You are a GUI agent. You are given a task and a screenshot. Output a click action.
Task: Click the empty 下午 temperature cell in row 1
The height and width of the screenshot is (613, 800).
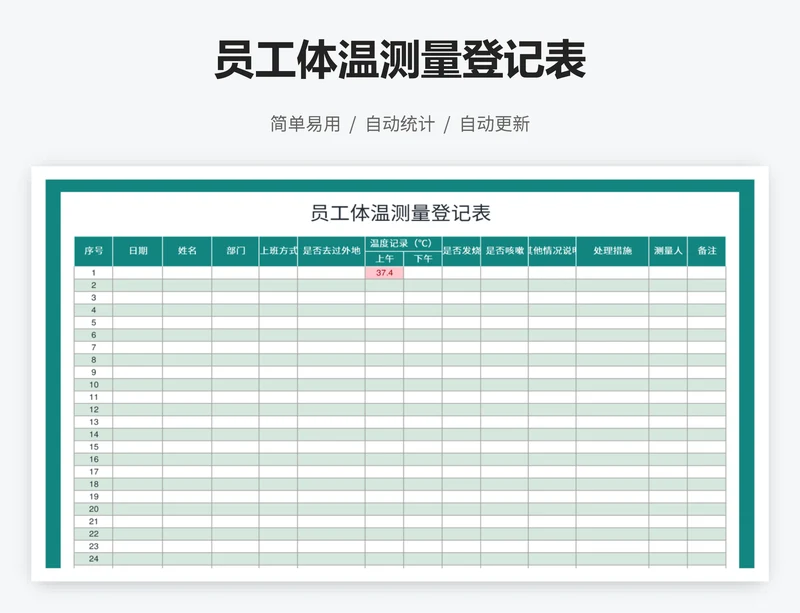pos(422,273)
